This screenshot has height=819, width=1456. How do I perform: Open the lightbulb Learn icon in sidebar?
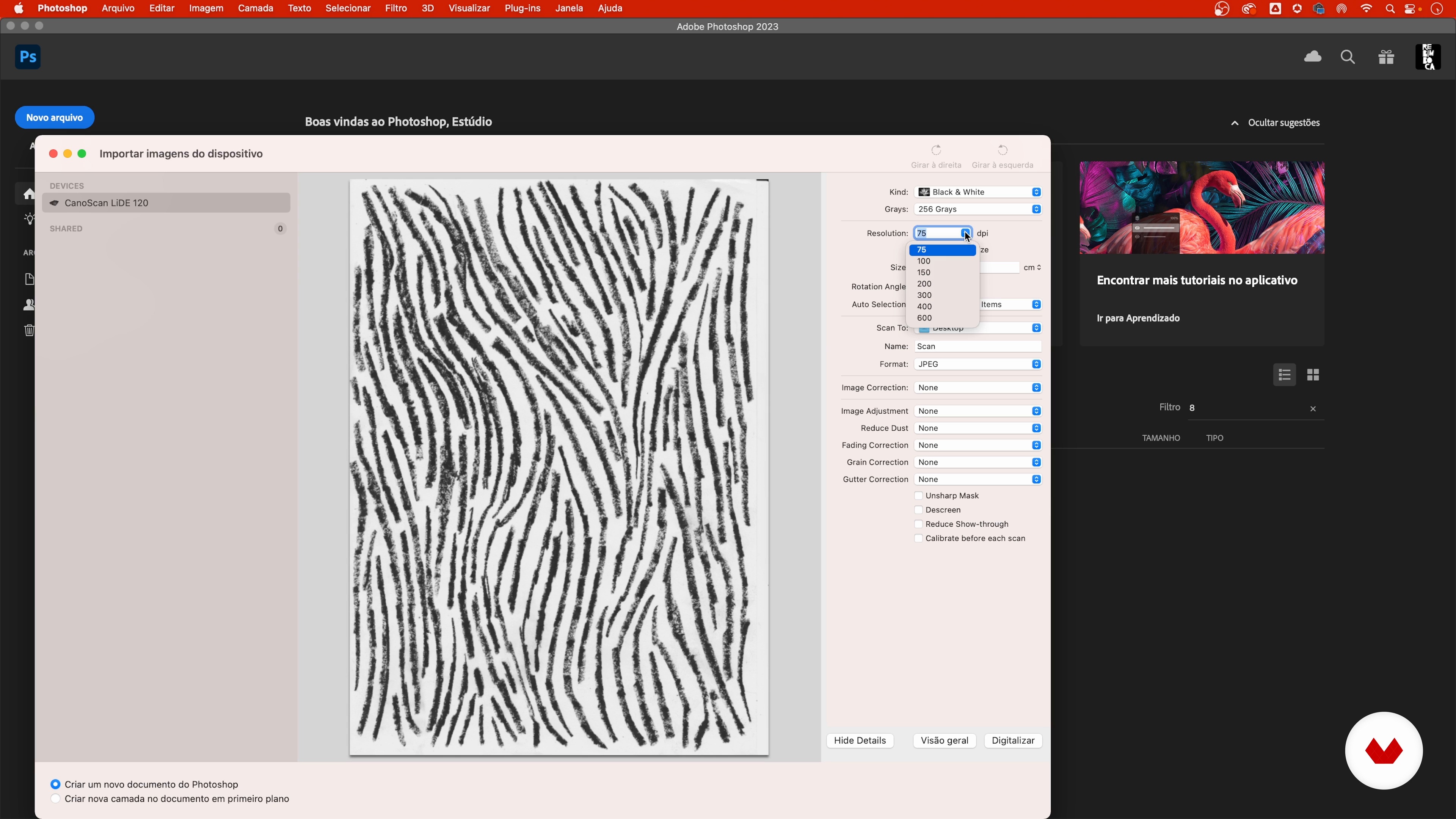tap(29, 219)
